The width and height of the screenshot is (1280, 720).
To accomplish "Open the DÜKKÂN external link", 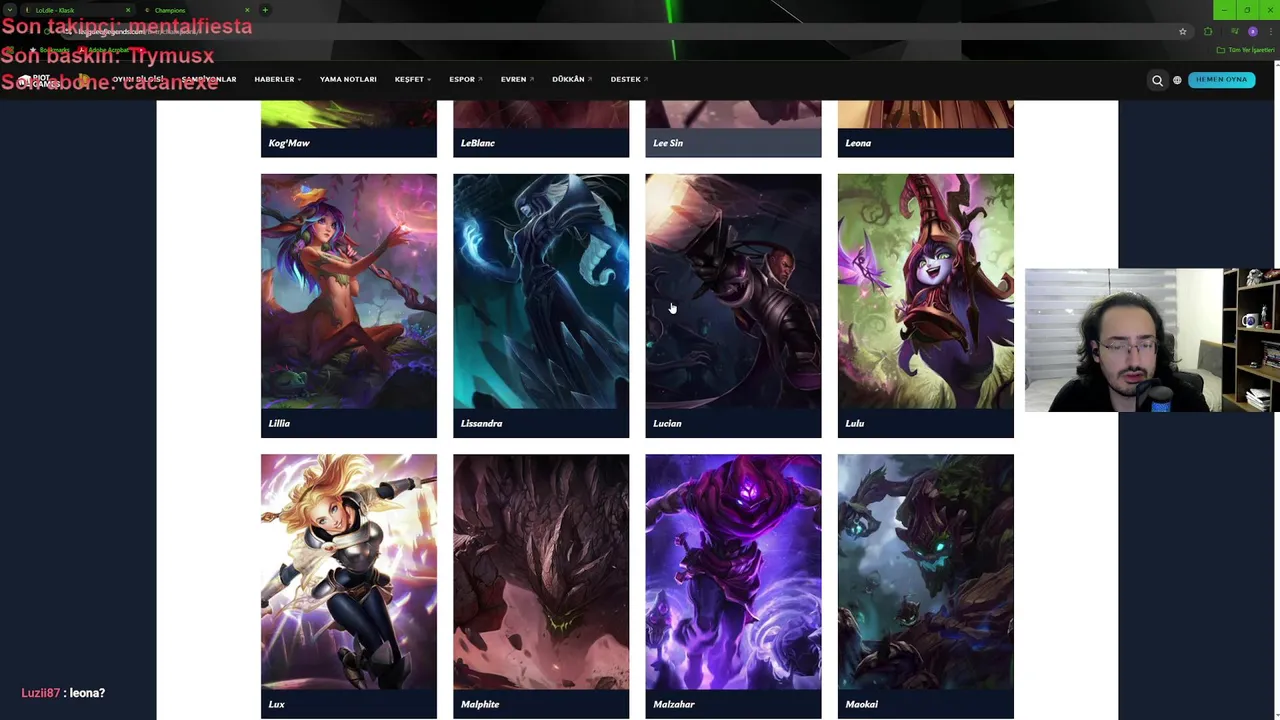I will pos(572,79).
